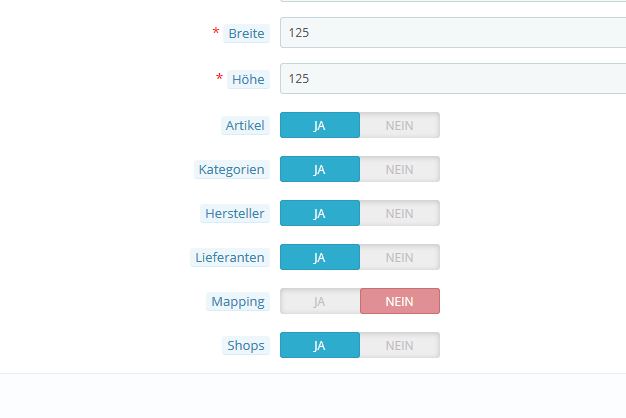Choose JA for Lieferanten
Screen dimensions: 626x418
pyautogui.click(x=320, y=257)
